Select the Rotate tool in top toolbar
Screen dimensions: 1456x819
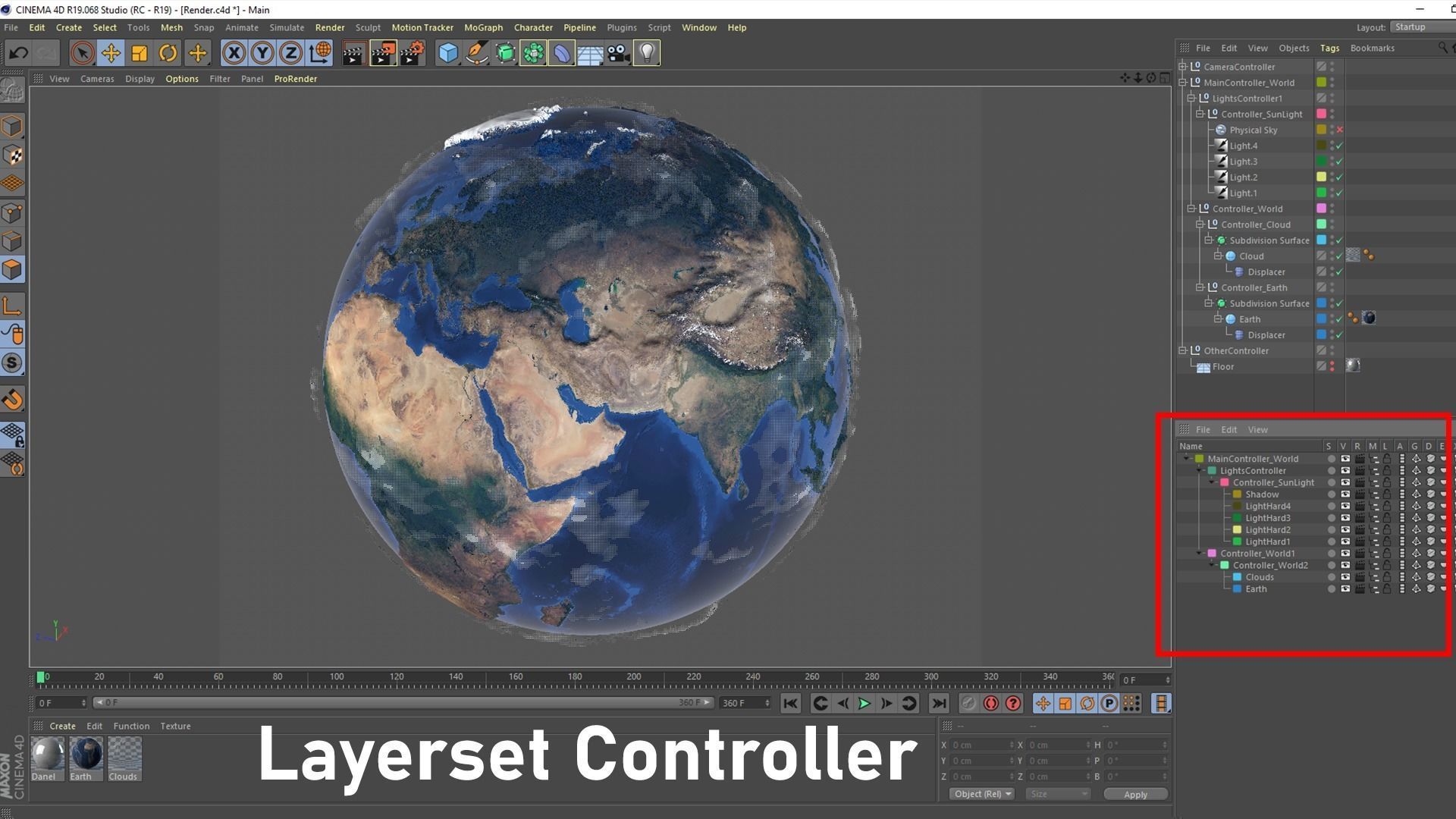(168, 53)
